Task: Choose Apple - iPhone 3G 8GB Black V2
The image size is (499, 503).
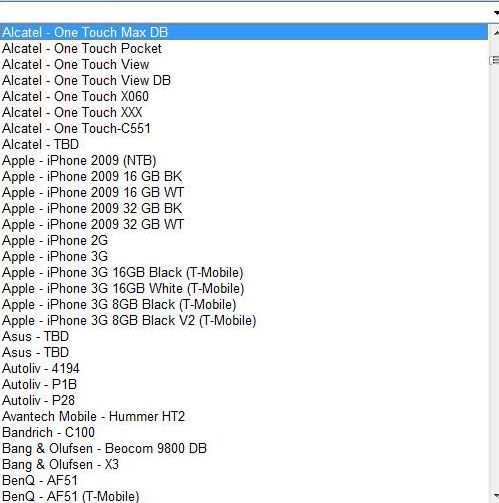Action: click(x=244, y=320)
